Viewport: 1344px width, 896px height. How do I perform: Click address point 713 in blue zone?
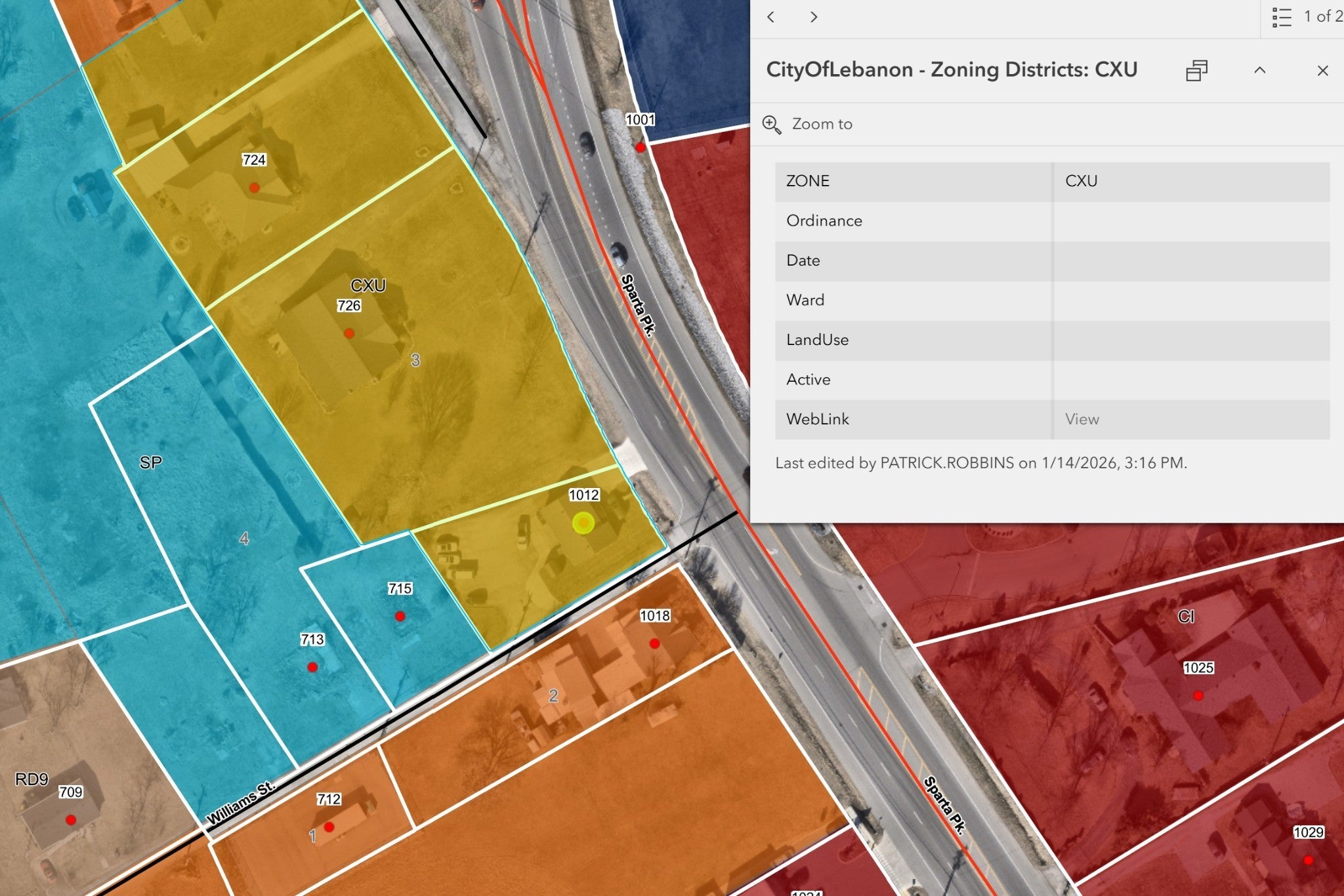(312, 667)
